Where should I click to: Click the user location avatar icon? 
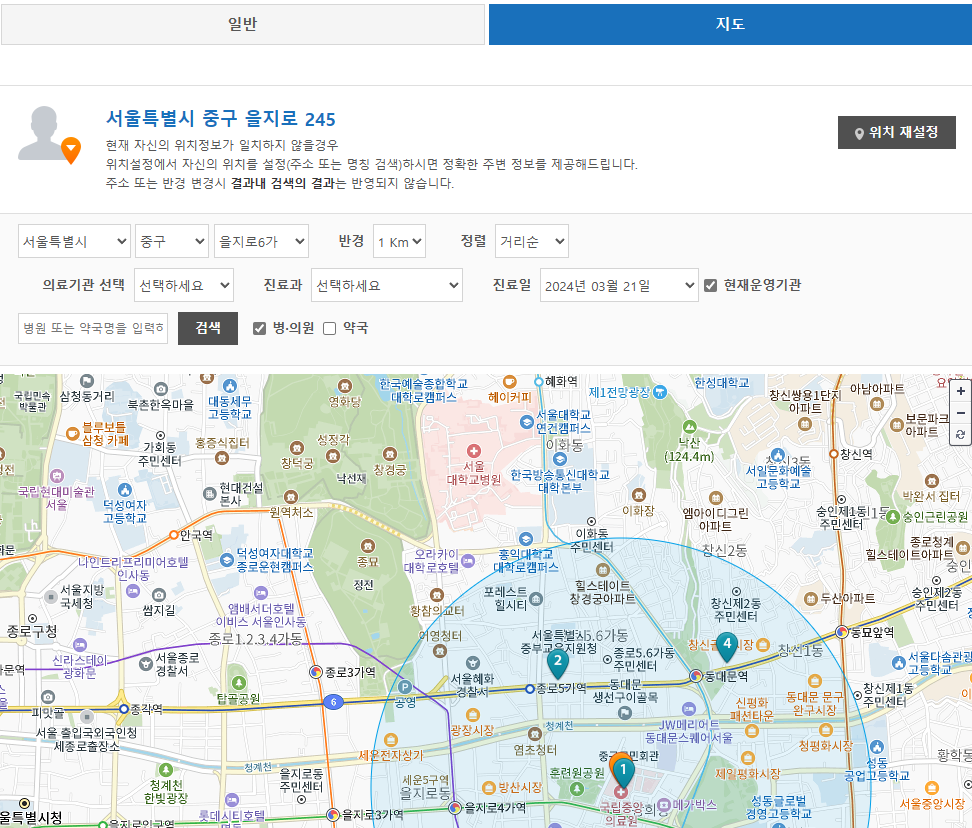click(48, 134)
